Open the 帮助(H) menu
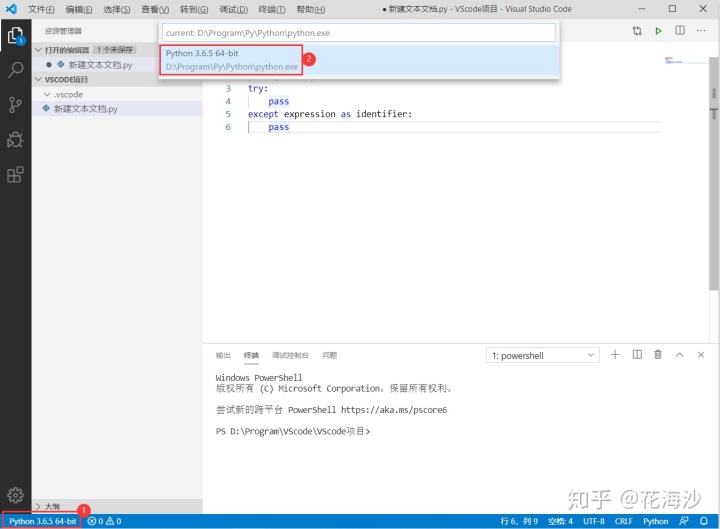Viewport: 720px width, 529px height. [x=311, y=9]
